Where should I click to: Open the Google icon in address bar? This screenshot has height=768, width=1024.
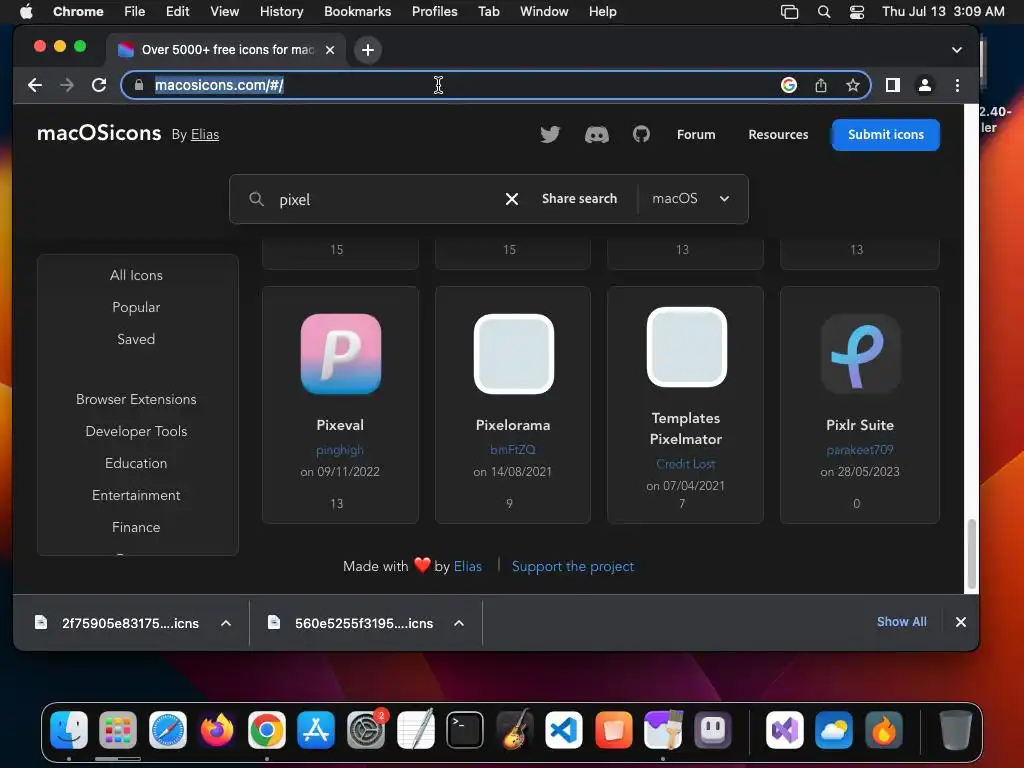click(789, 85)
